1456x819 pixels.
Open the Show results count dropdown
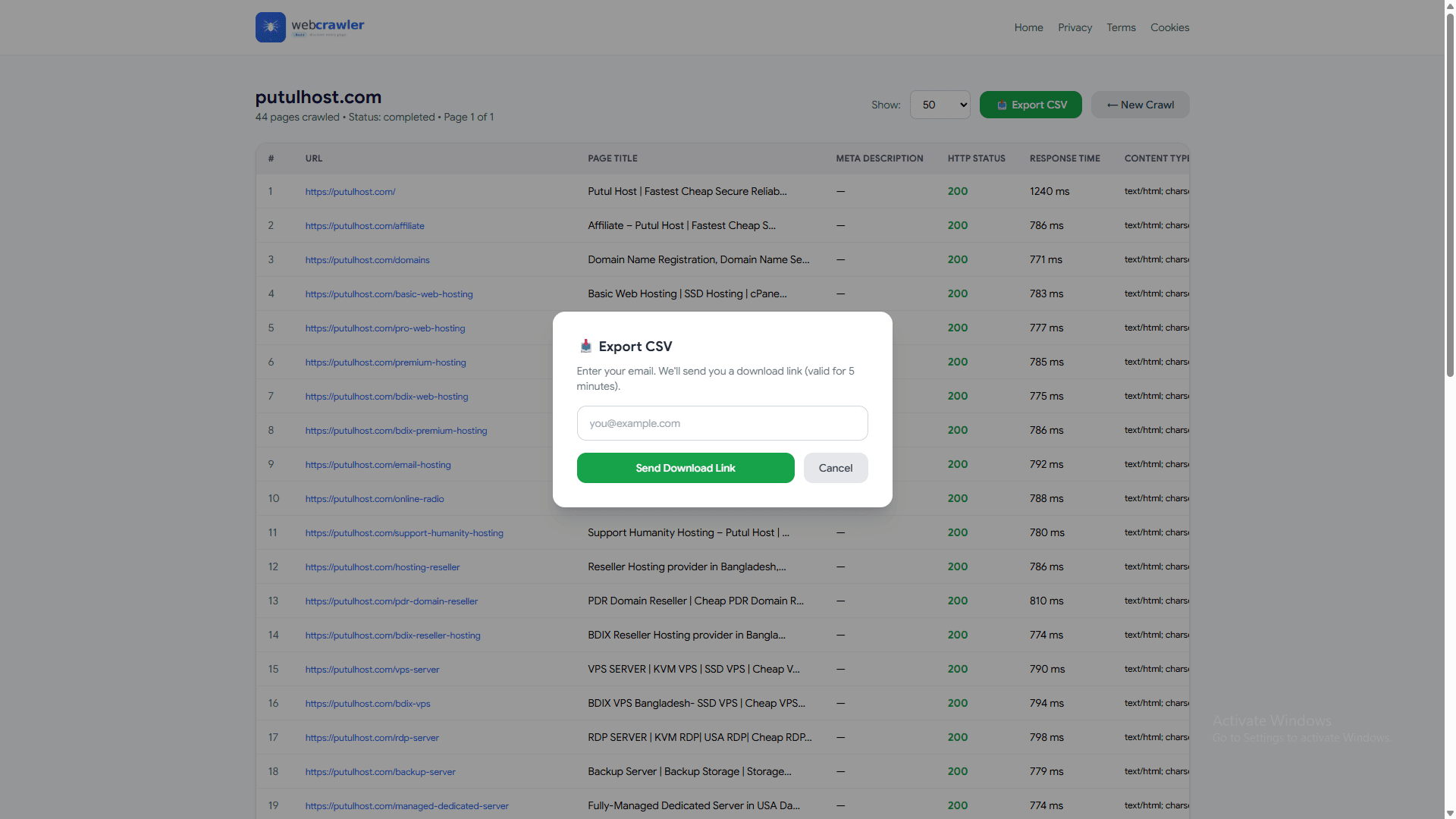pyautogui.click(x=940, y=105)
